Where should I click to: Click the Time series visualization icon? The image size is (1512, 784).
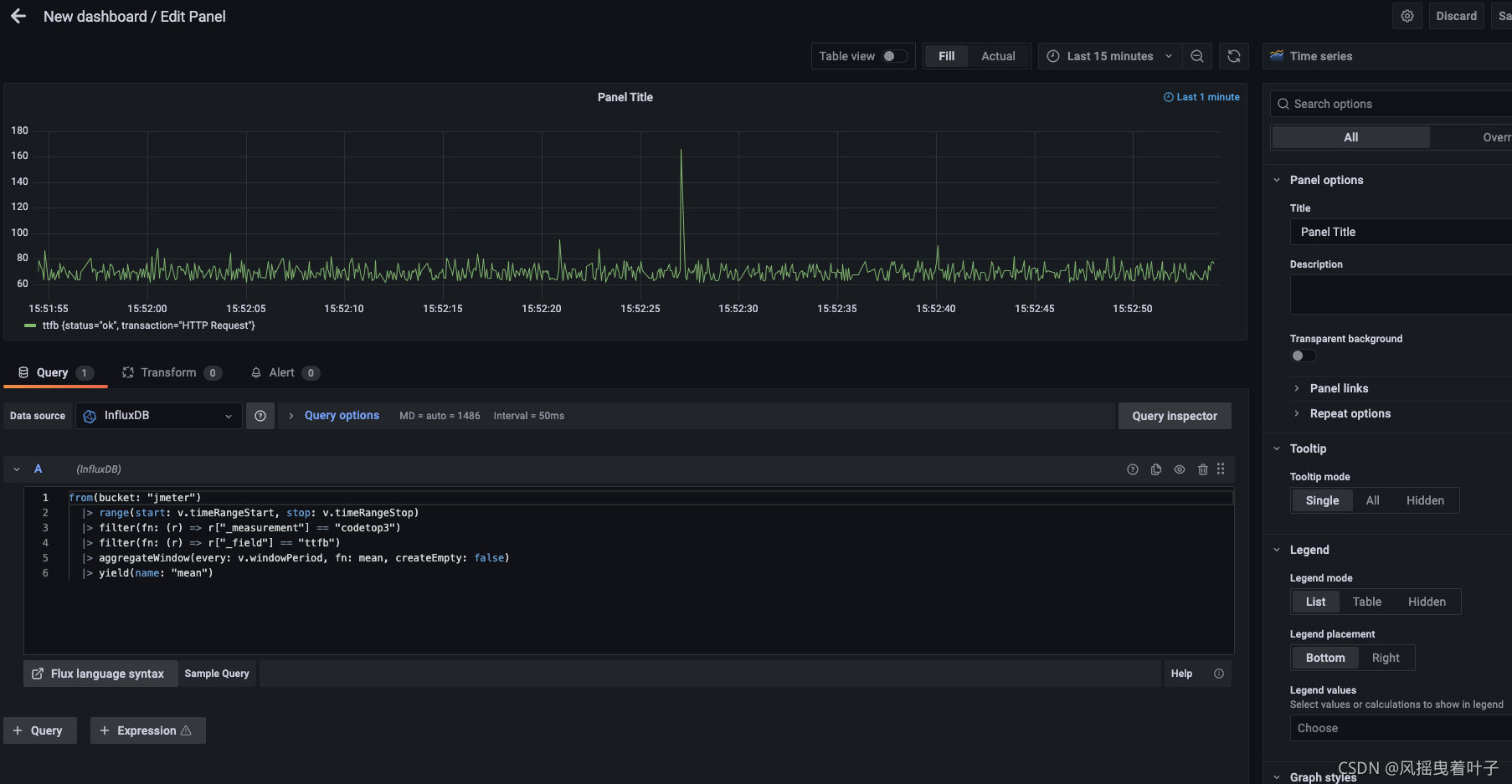point(1277,55)
